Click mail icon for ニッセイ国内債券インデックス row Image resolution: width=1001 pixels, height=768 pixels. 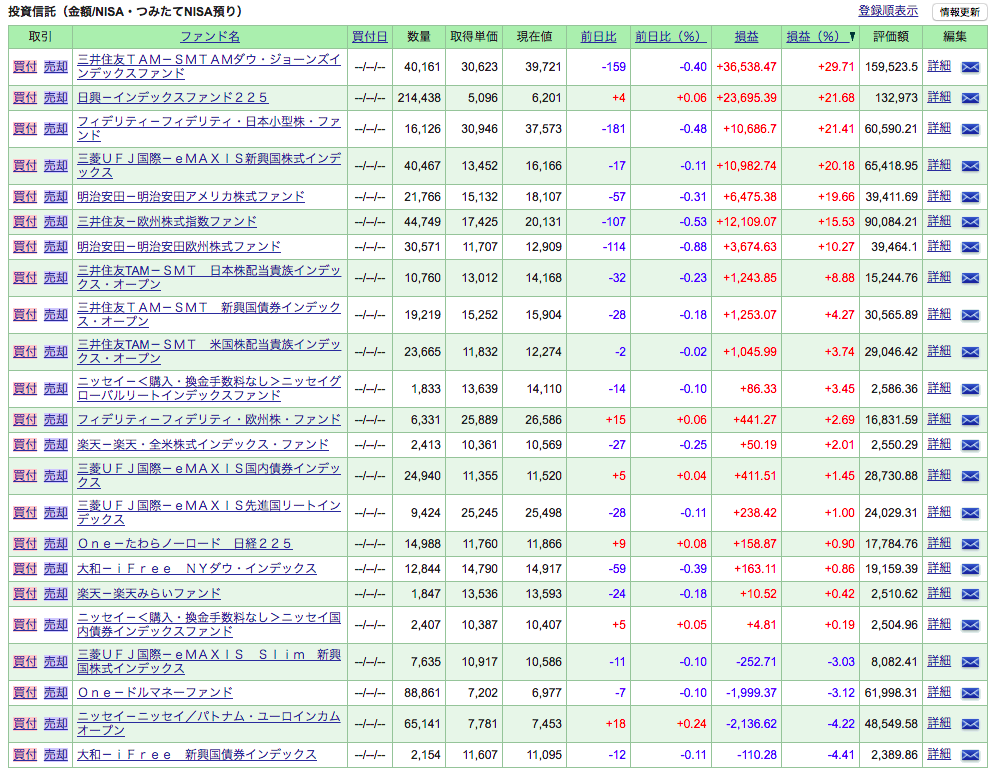click(970, 625)
